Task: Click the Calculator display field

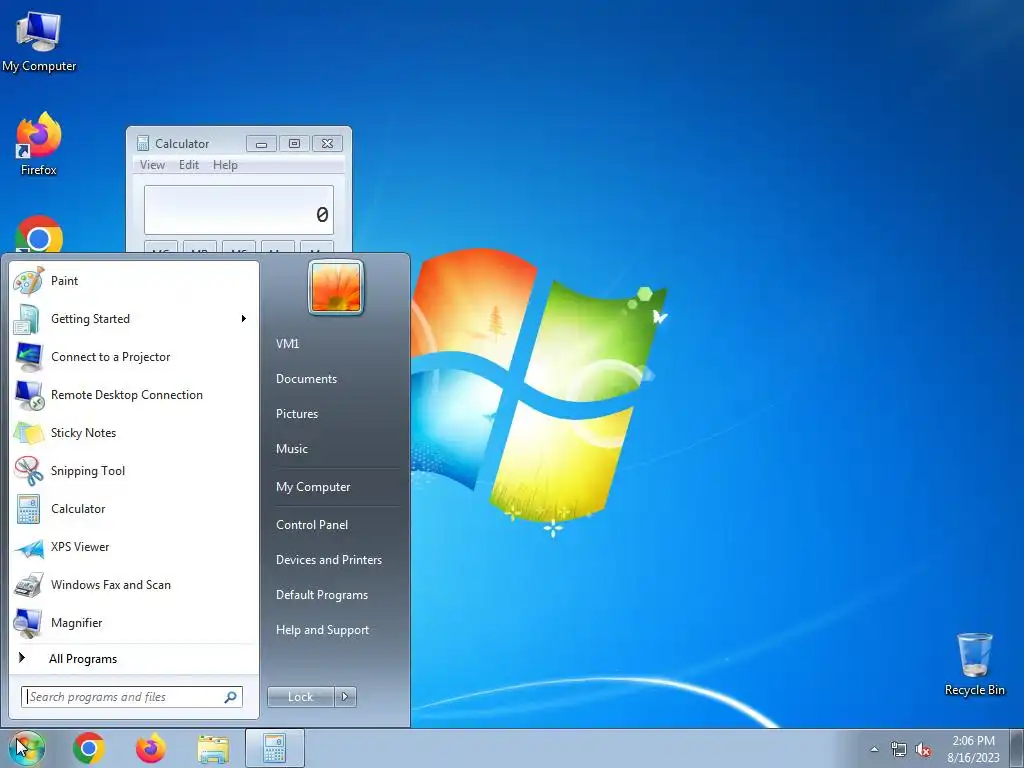Action: coord(239,210)
